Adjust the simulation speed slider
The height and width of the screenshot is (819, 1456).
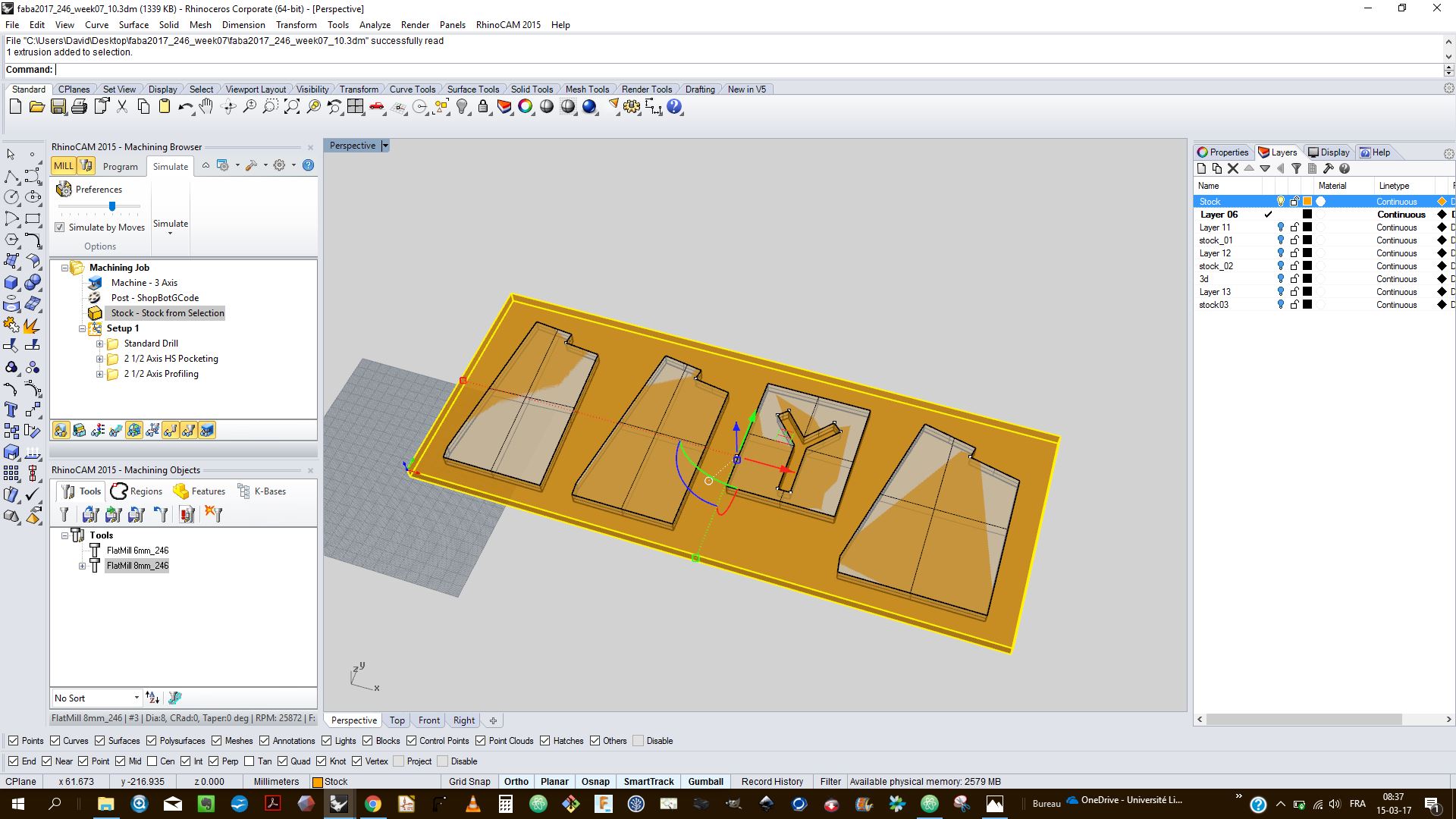click(112, 206)
